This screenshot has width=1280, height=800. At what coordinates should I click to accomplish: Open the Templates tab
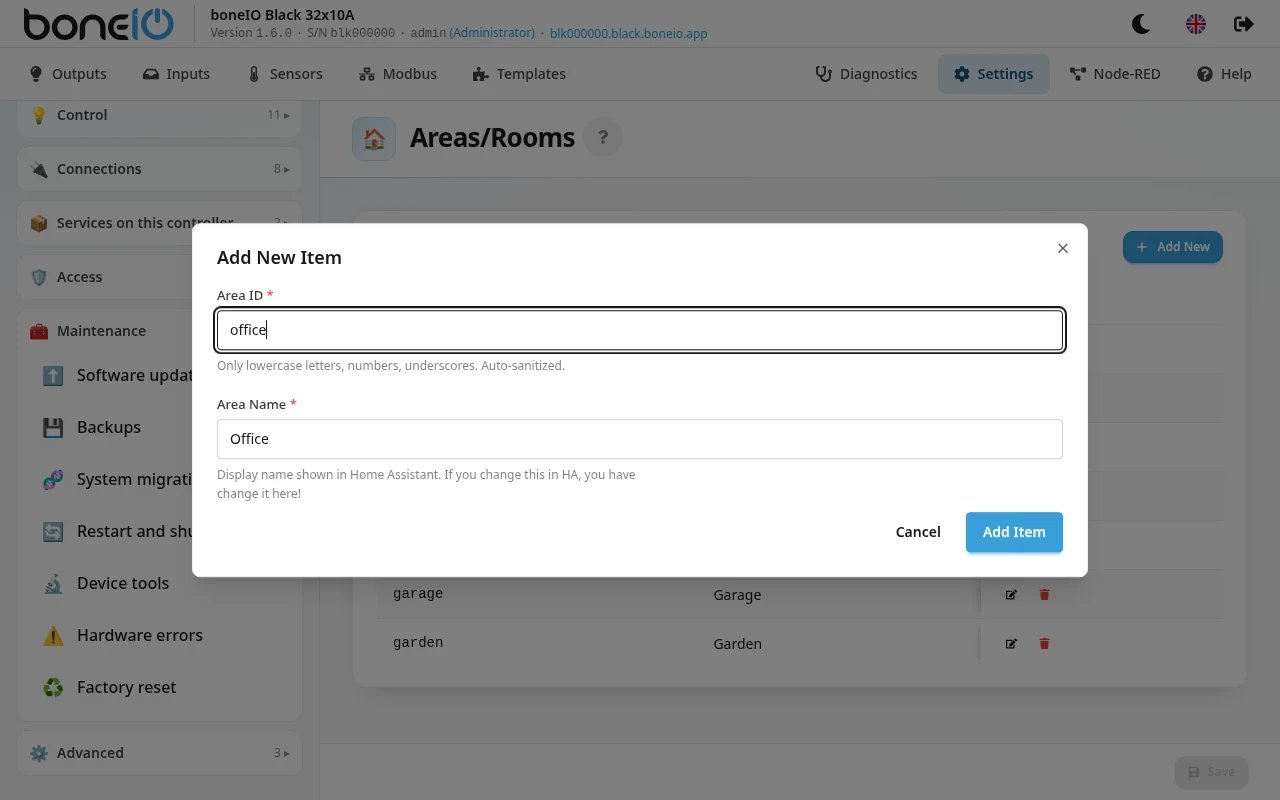tap(519, 74)
